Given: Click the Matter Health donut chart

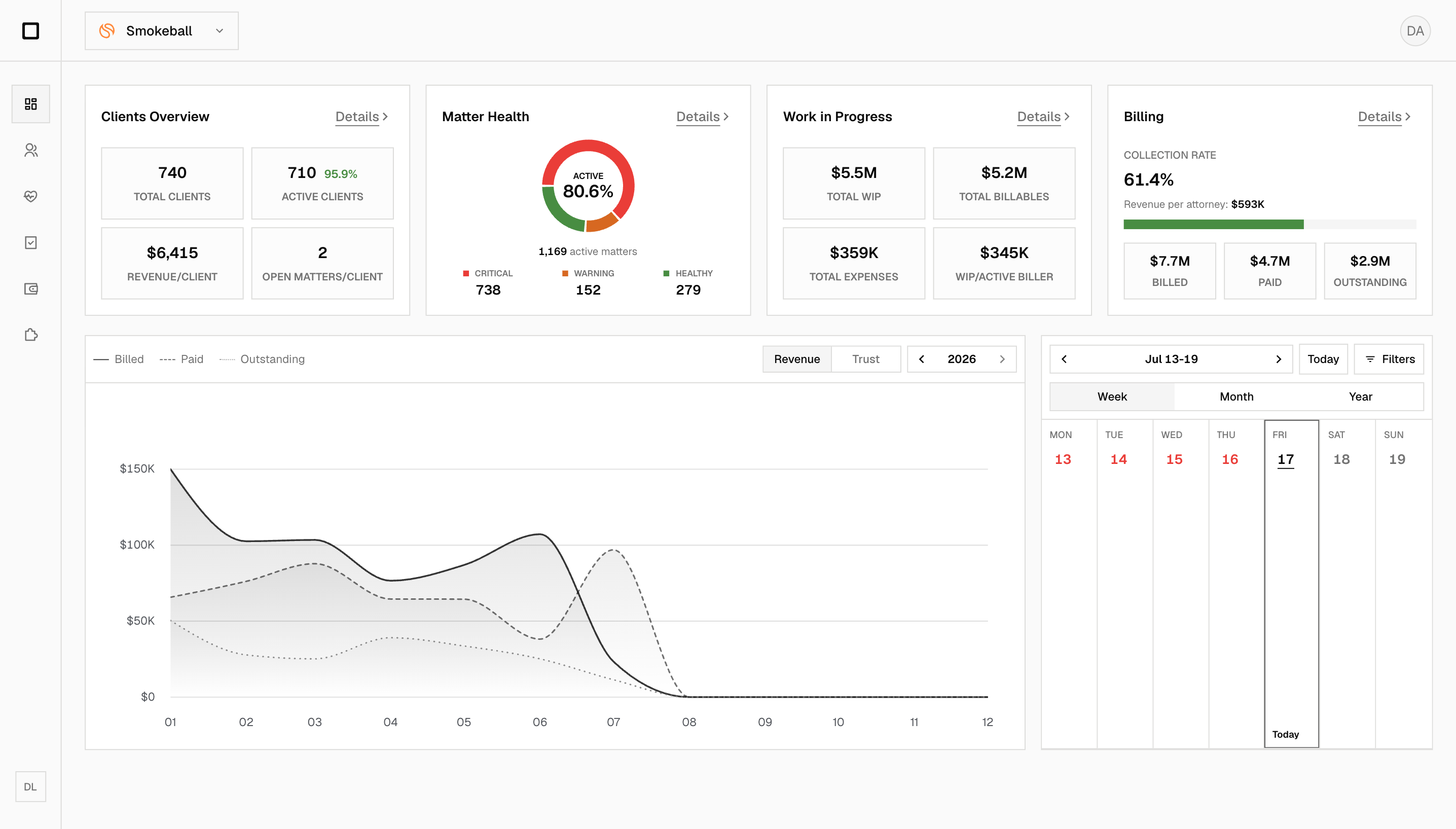Looking at the screenshot, I should pos(588,186).
